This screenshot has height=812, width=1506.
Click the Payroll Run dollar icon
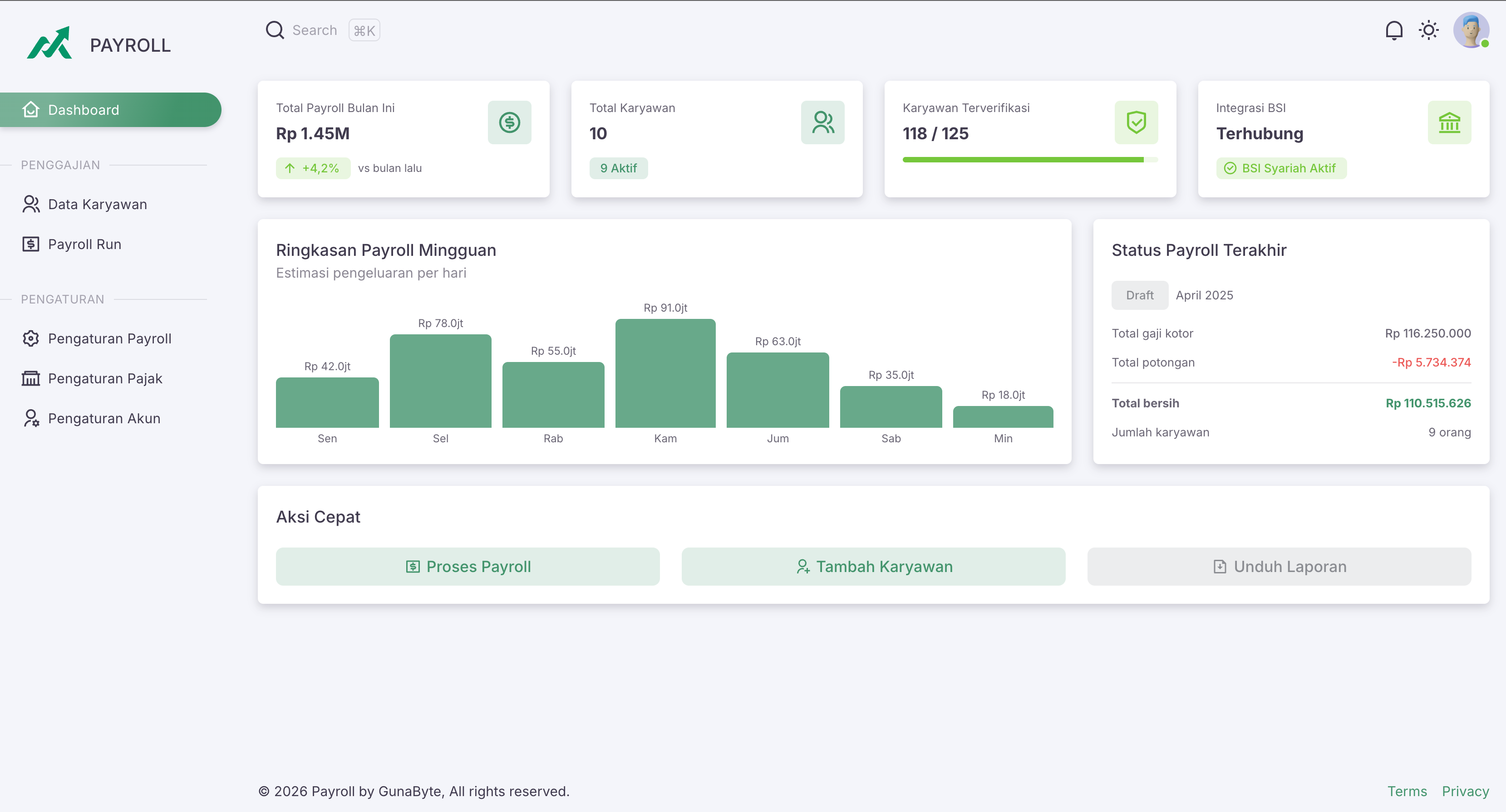coord(31,244)
